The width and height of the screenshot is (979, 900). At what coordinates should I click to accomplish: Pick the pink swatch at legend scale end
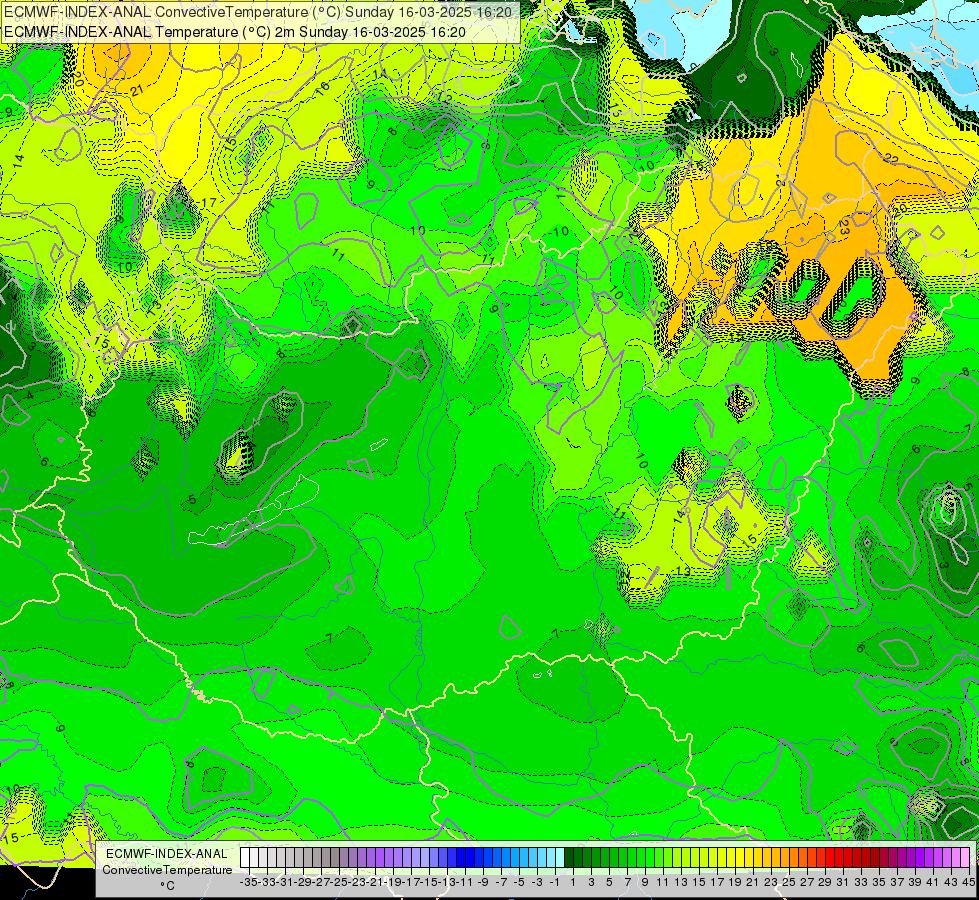(x=965, y=858)
